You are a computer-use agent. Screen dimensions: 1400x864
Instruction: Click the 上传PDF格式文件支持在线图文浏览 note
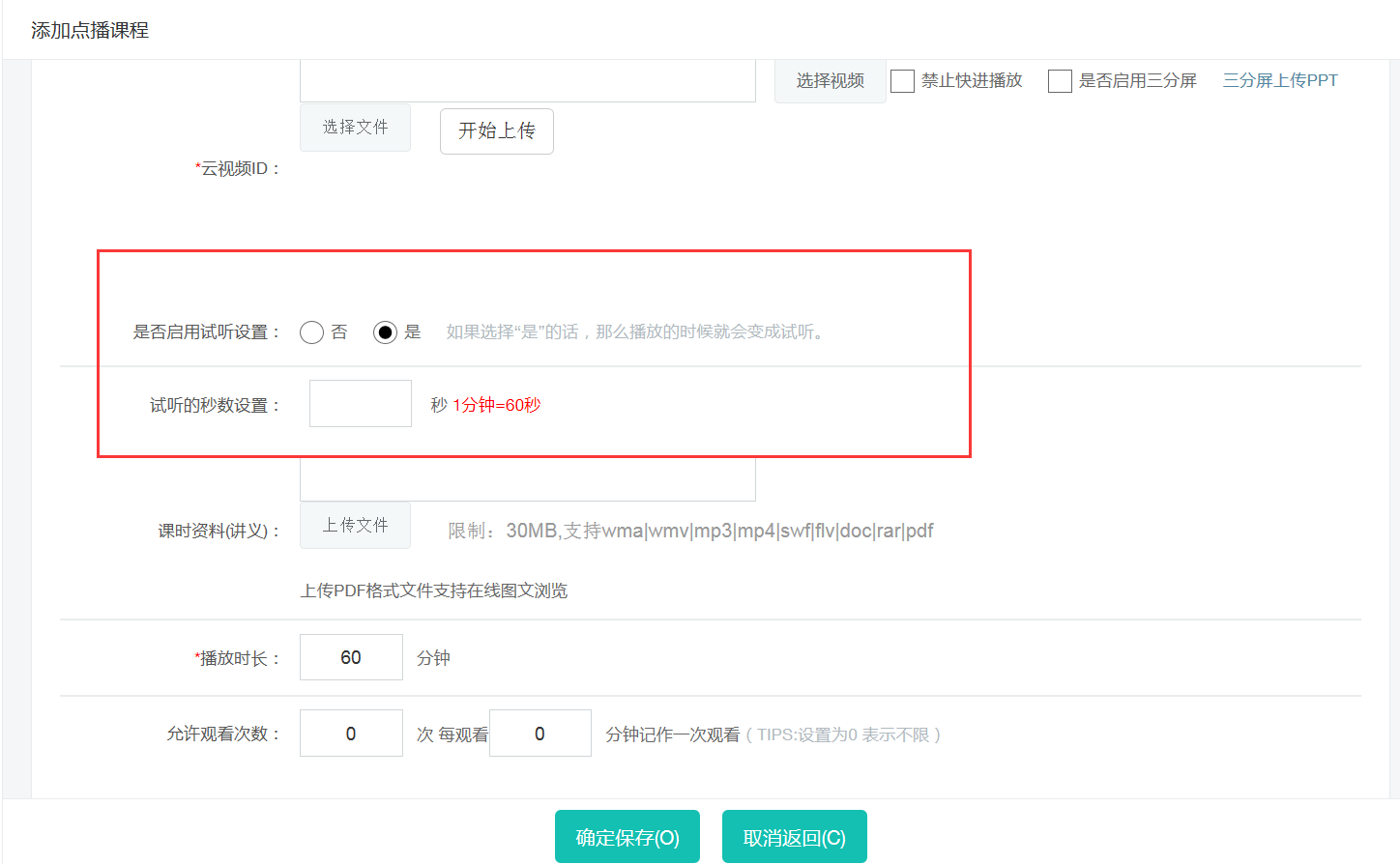tap(433, 591)
